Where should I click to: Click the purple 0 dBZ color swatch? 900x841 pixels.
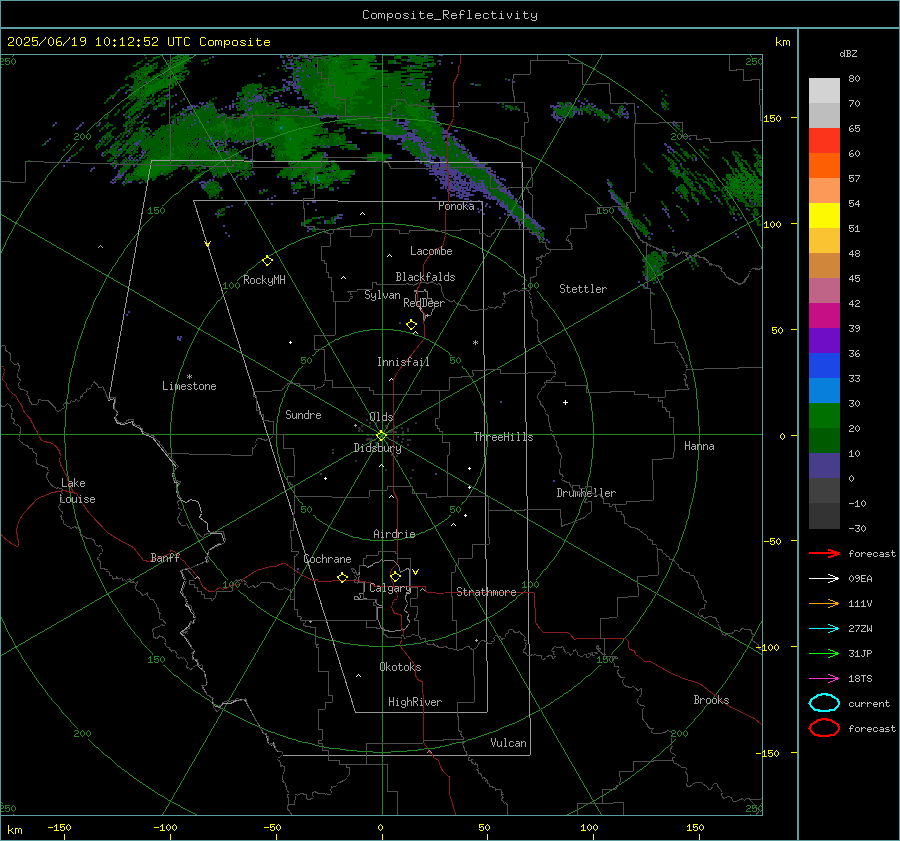(824, 466)
